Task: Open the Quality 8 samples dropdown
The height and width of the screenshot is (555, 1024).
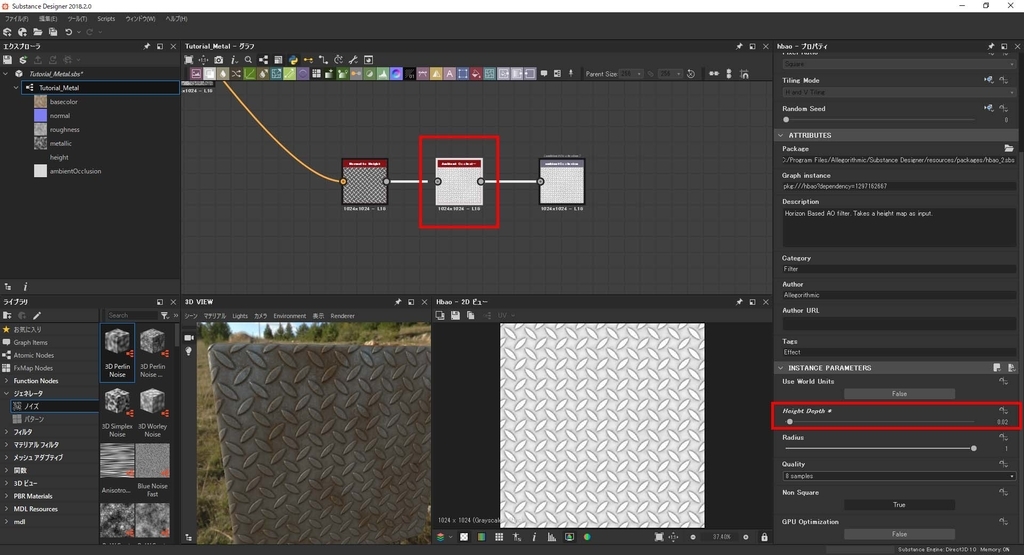Action: pyautogui.click(x=899, y=476)
